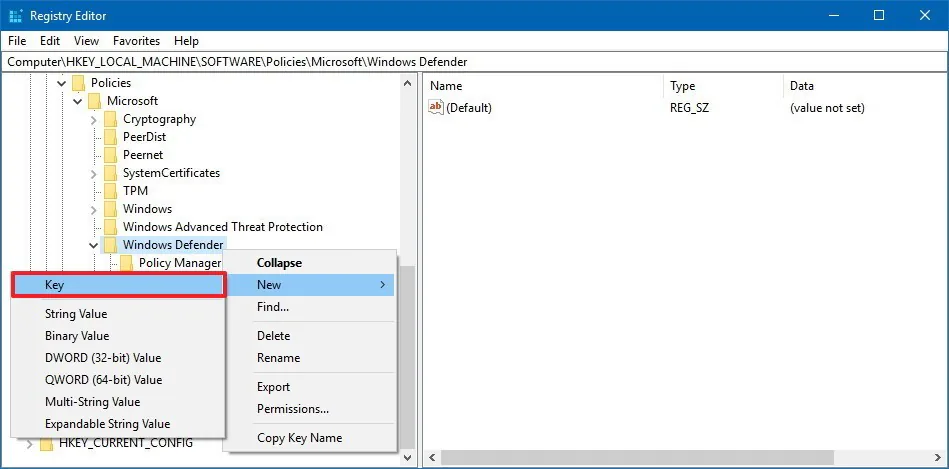Click the HKEY_CURRENT_CONFIG folder icon

tap(46, 444)
